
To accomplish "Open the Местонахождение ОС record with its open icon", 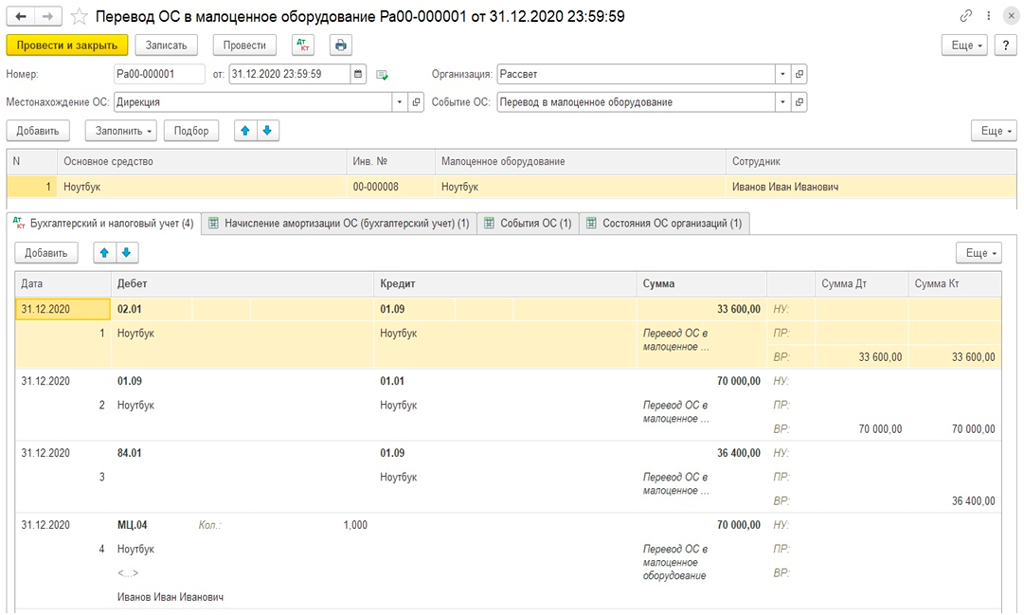I will 416,102.
